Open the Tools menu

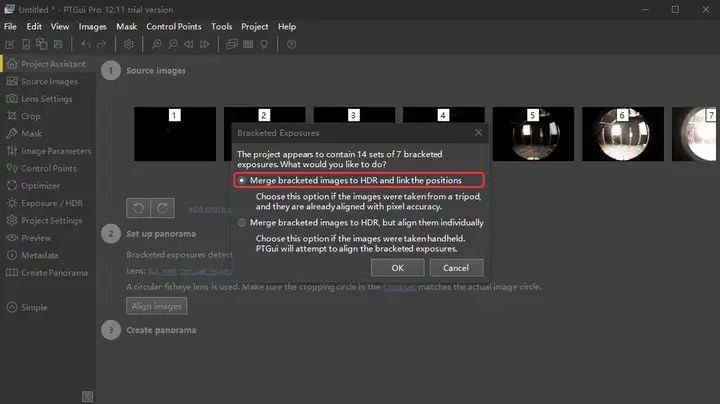pyautogui.click(x=221, y=27)
